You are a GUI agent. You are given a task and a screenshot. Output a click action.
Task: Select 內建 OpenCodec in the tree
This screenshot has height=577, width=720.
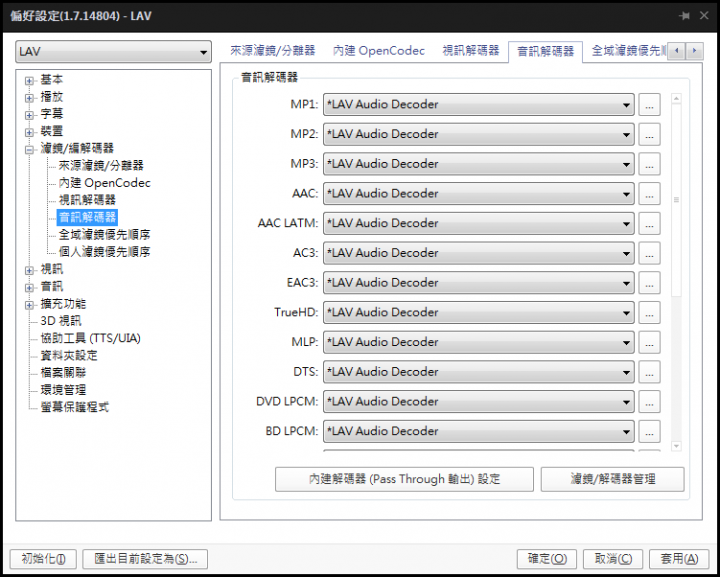(x=105, y=183)
